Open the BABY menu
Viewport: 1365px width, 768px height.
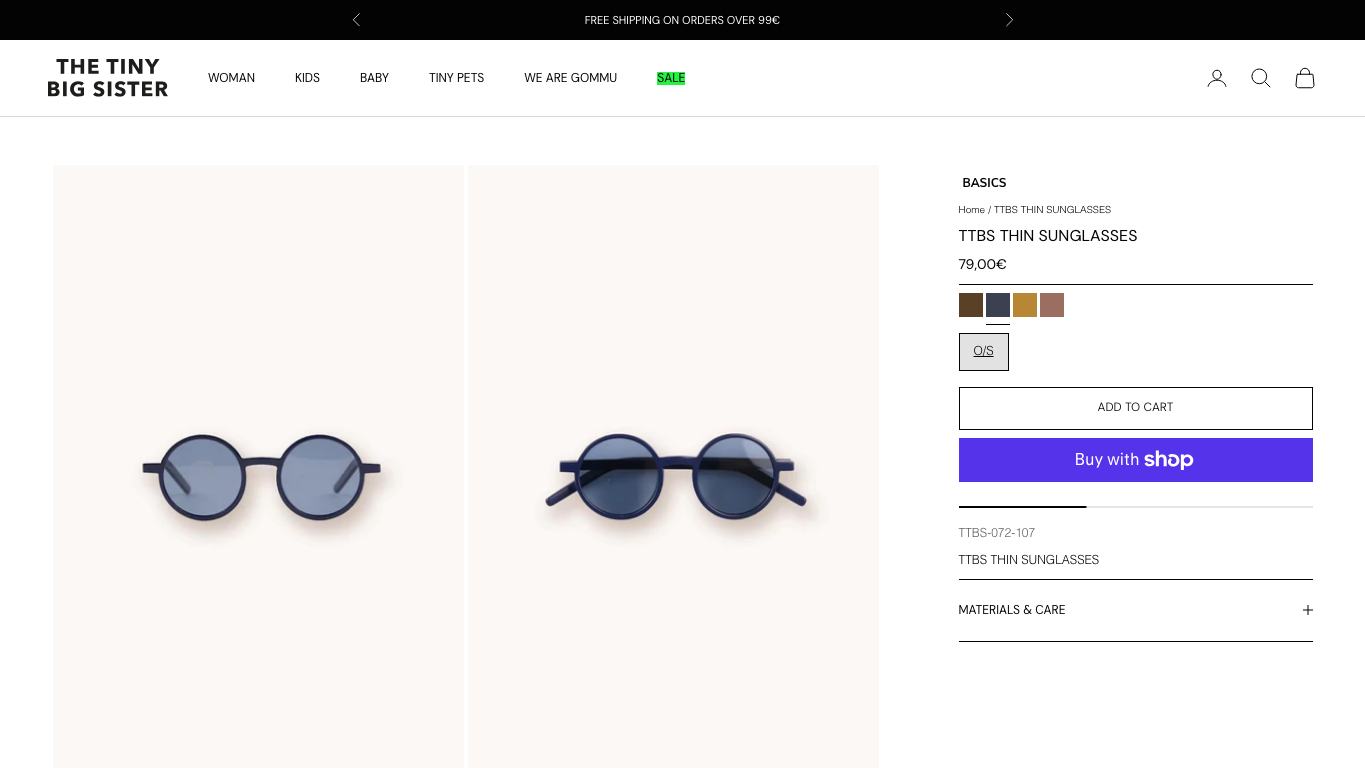[374, 78]
